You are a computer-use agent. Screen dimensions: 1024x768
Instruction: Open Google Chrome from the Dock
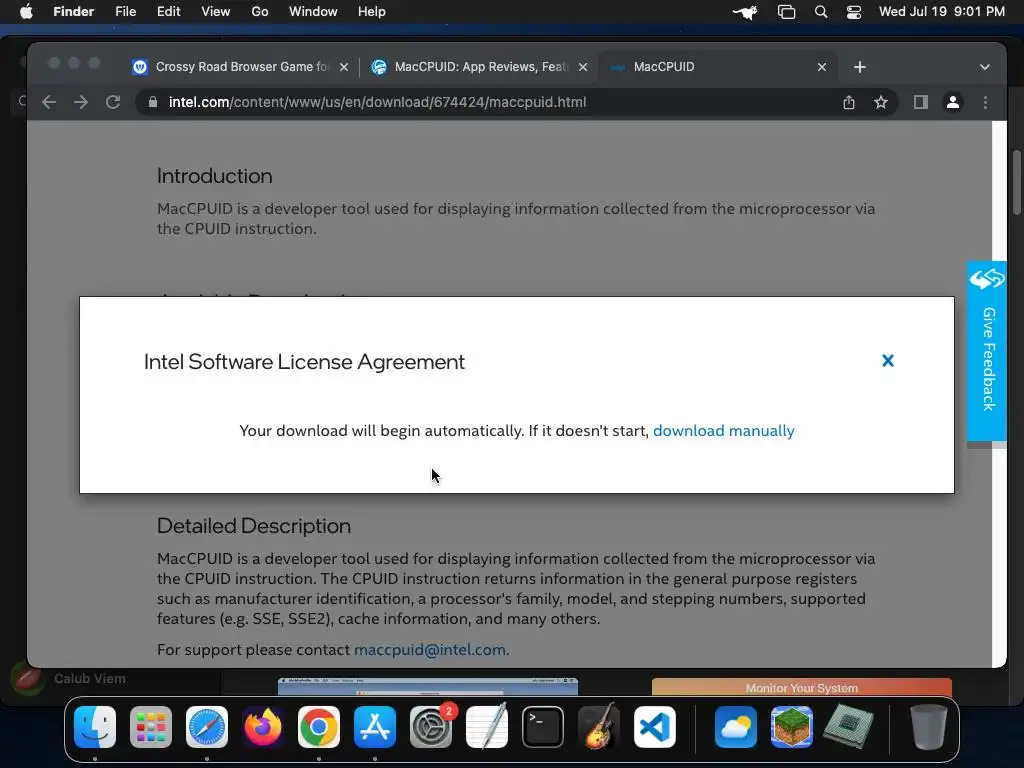pyautogui.click(x=319, y=727)
